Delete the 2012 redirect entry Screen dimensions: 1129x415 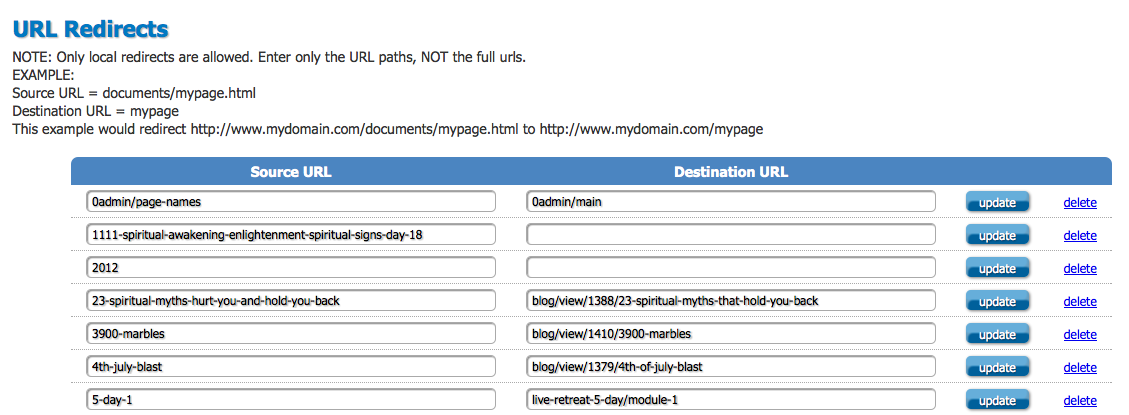(1080, 269)
